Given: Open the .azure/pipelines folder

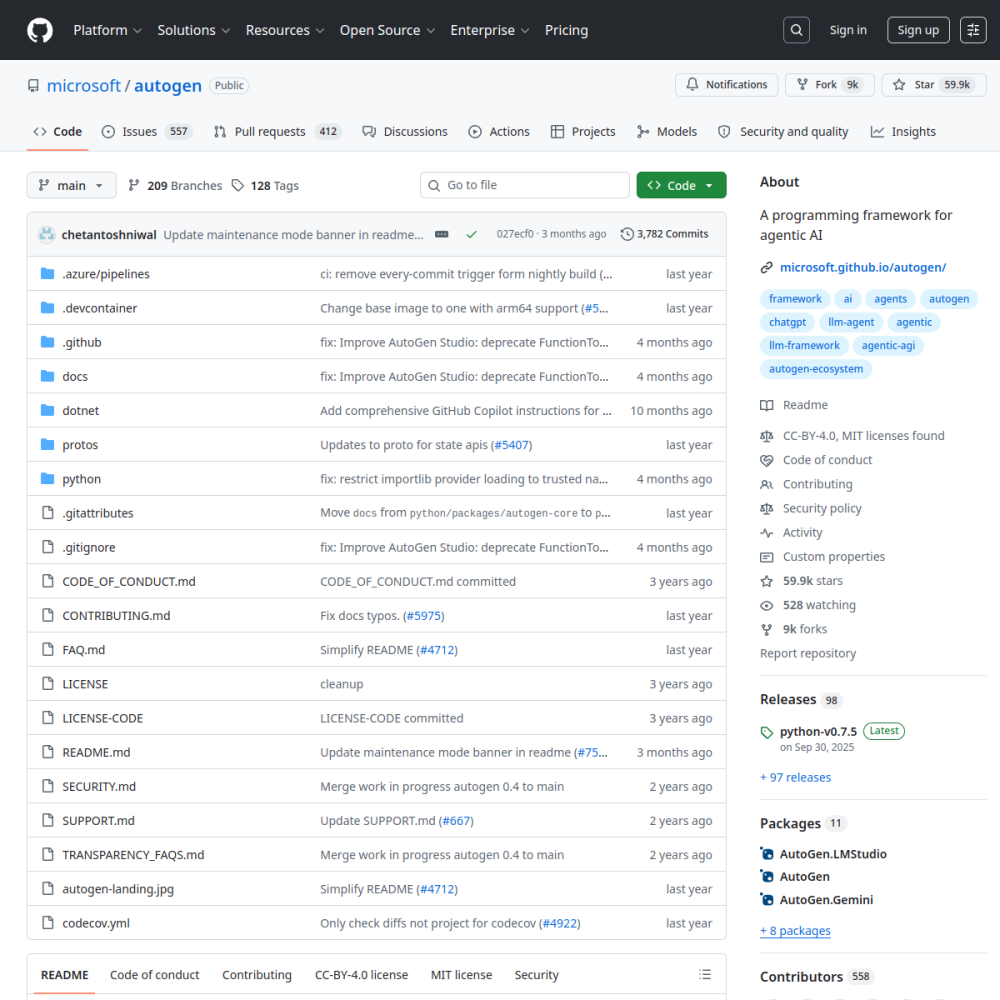Looking at the screenshot, I should click(106, 274).
